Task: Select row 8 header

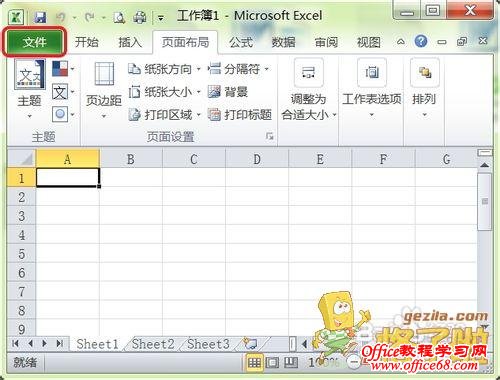Action: click(21, 310)
